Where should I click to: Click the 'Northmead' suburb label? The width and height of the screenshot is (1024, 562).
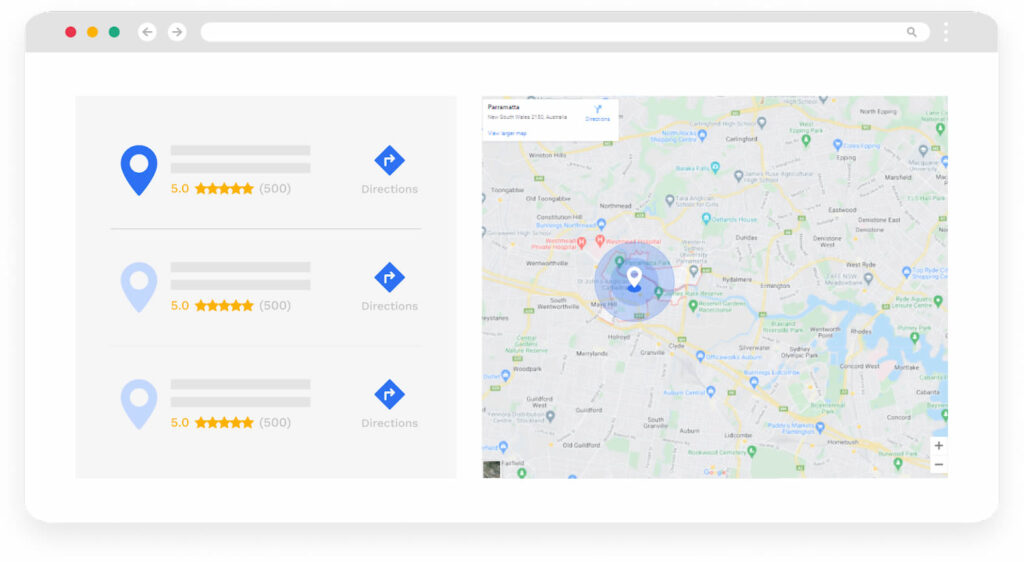(616, 206)
